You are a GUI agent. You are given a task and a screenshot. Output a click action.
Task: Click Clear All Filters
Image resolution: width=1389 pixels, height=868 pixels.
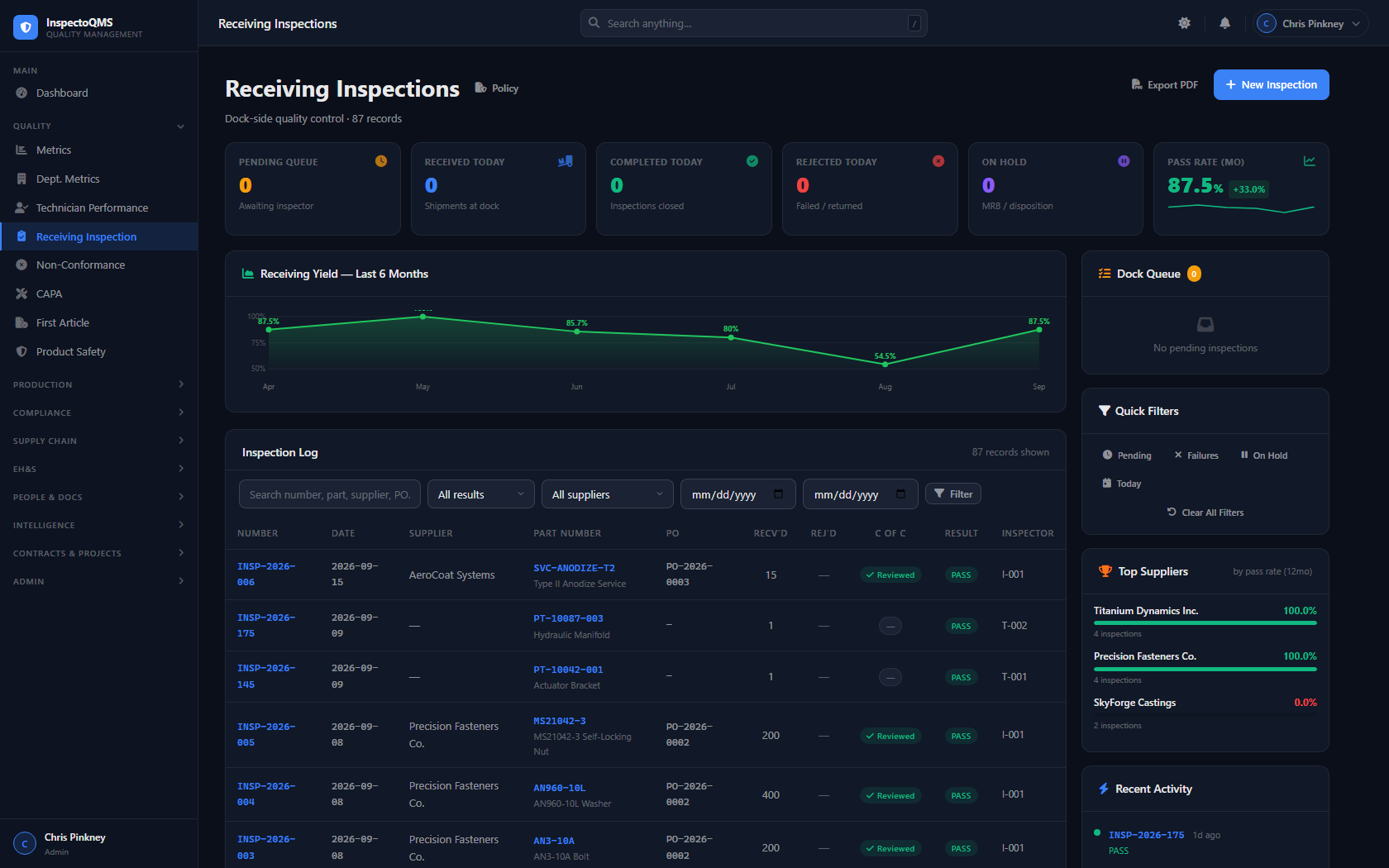click(x=1205, y=513)
